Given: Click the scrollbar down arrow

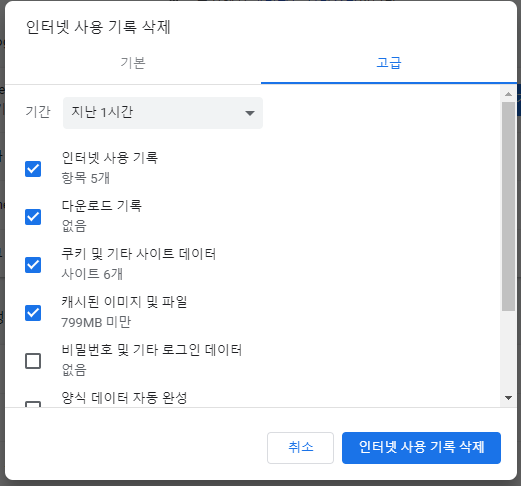Looking at the screenshot, I should [508, 398].
